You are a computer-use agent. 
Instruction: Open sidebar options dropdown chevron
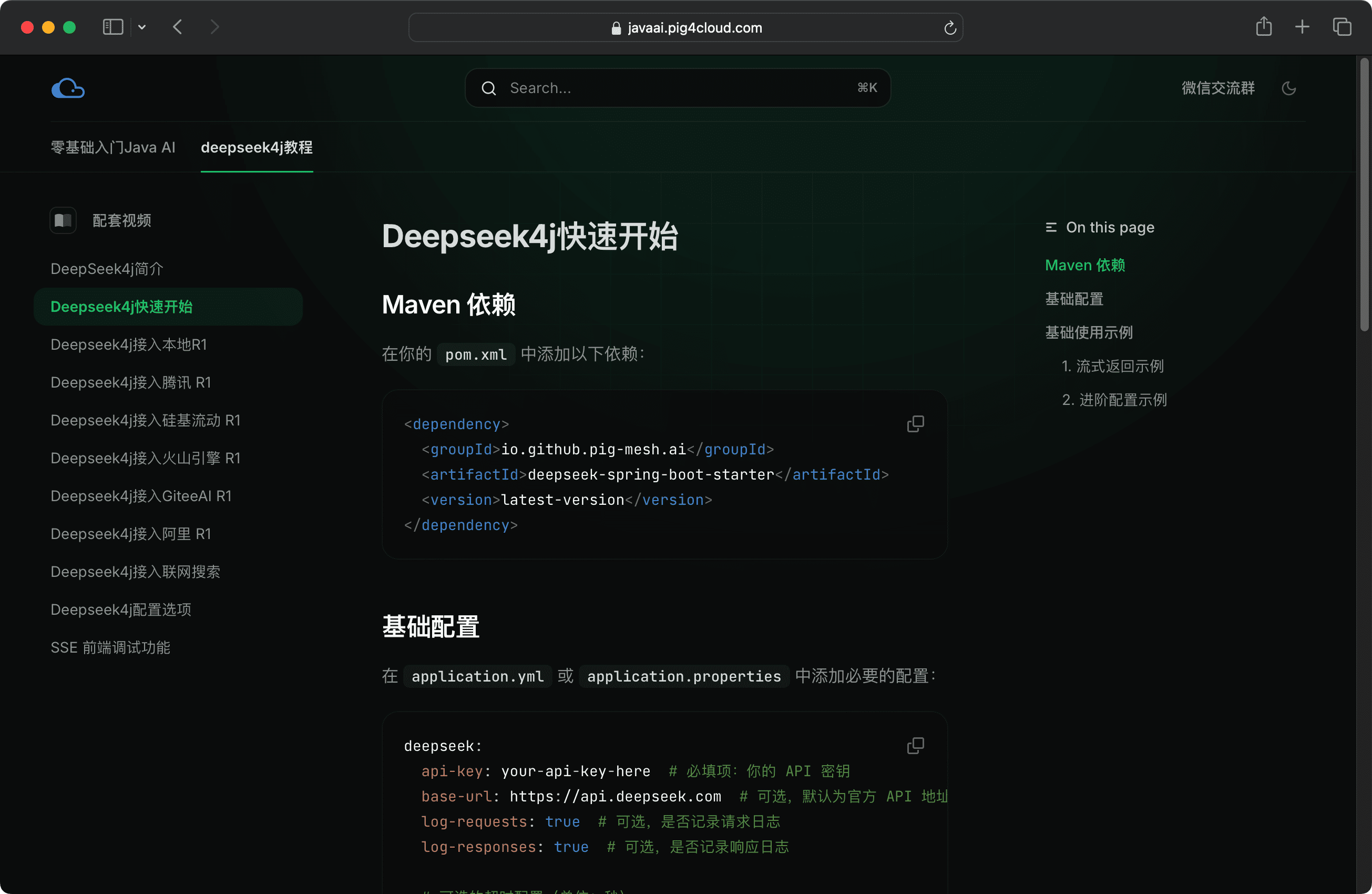[x=142, y=27]
